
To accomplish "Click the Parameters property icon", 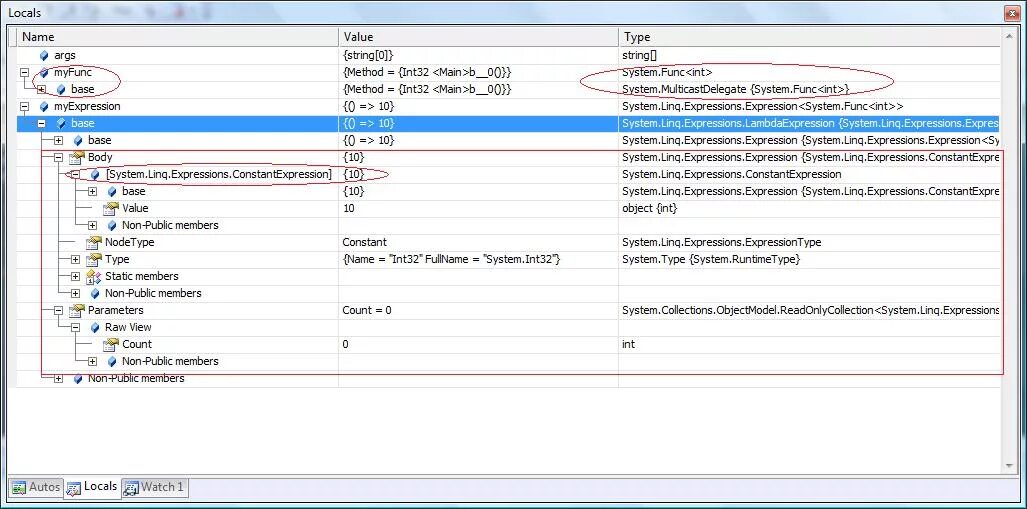I will click(77, 311).
